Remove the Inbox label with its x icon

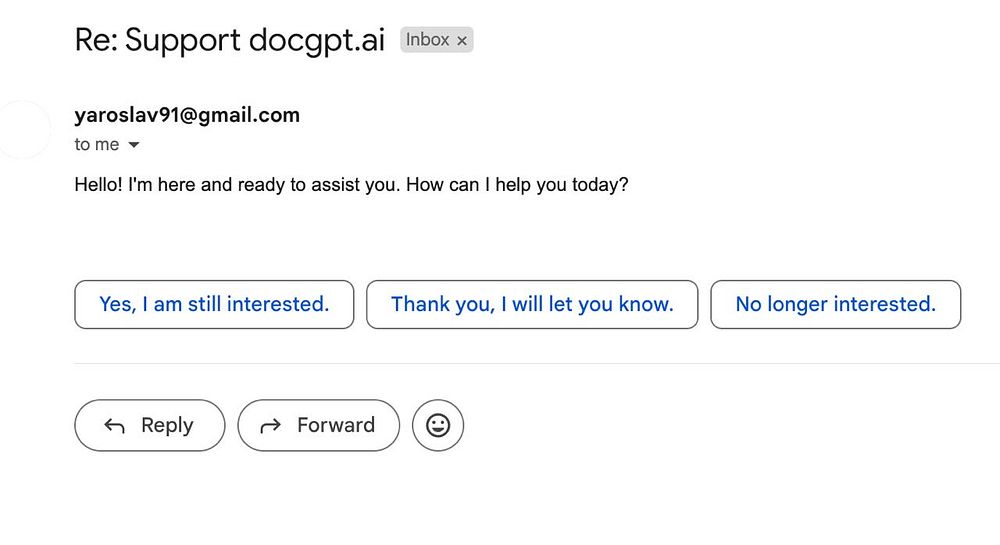click(462, 41)
